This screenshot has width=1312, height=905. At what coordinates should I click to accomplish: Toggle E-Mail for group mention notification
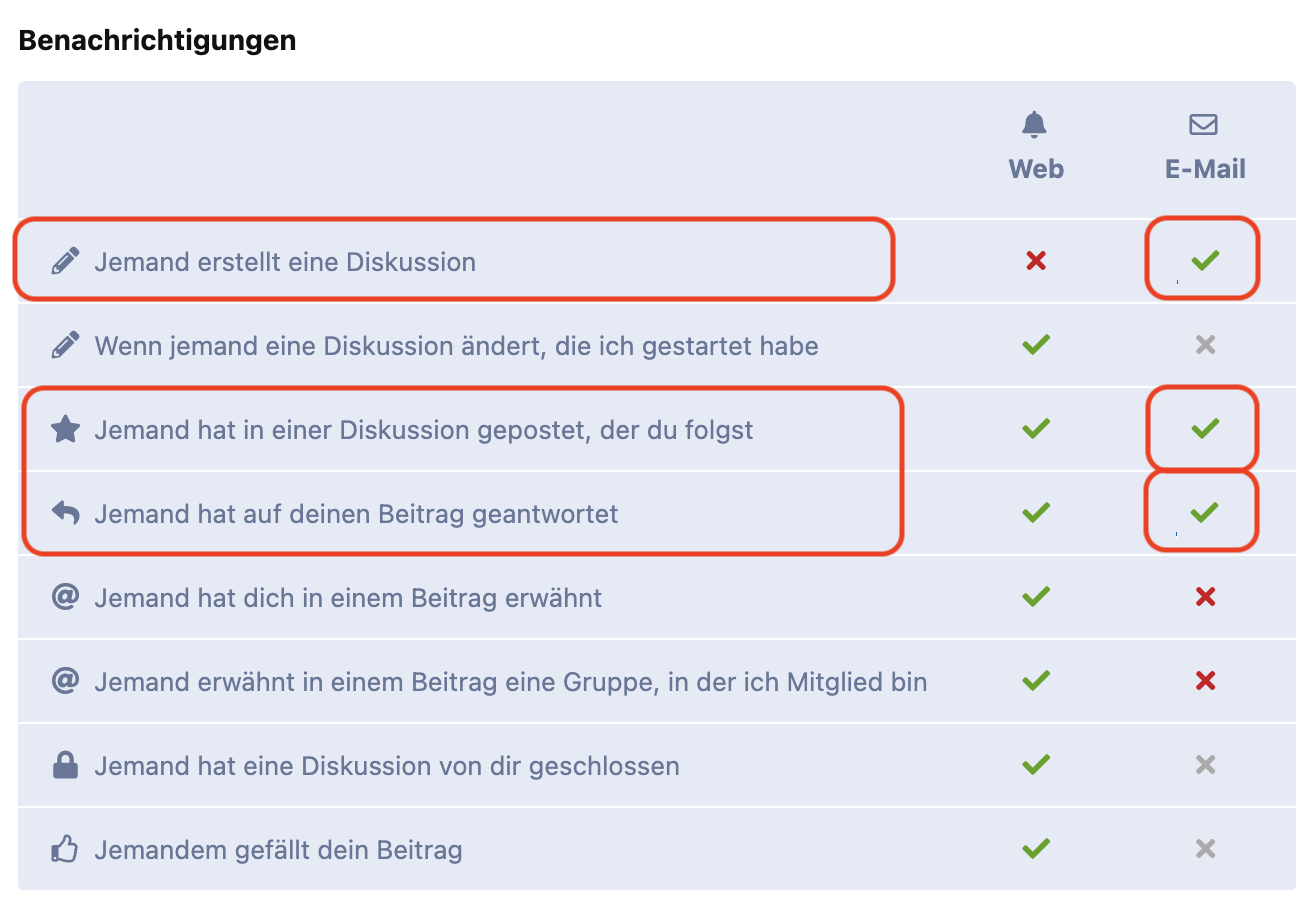pos(1205,681)
